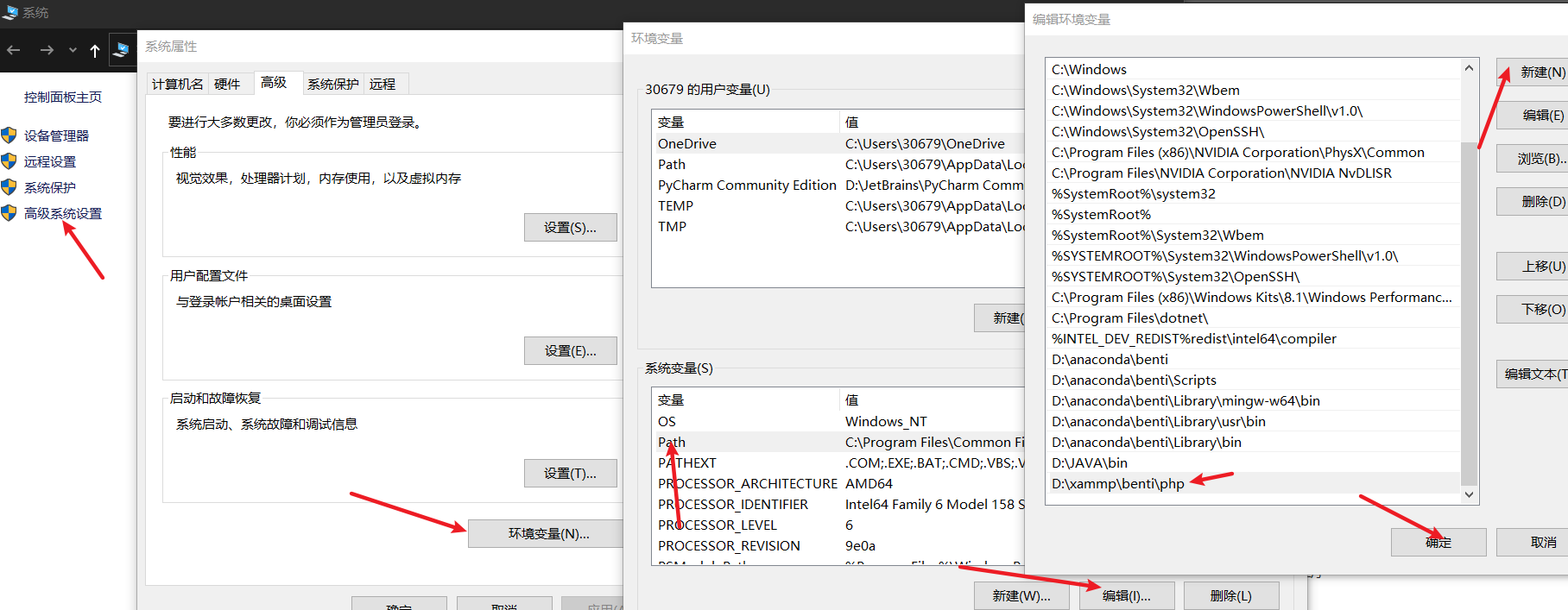Click the path list vertical scrollbar thumb
The image size is (1568, 610).
[x=1469, y=315]
